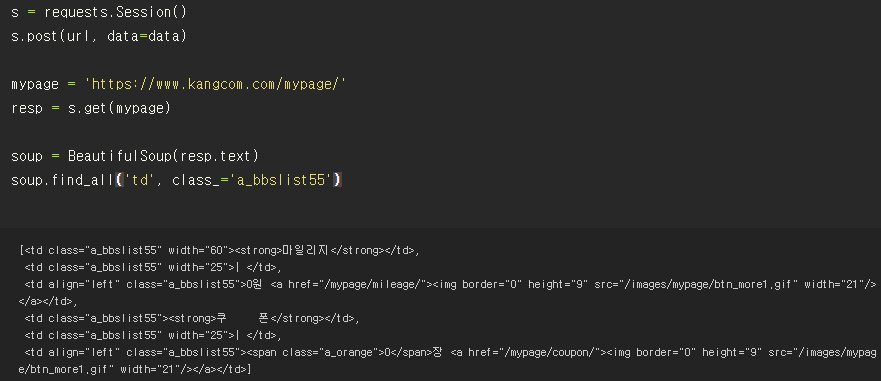Screen dimensions: 881x381
Task: Click the first output line with width="60"
Action: tap(222, 251)
